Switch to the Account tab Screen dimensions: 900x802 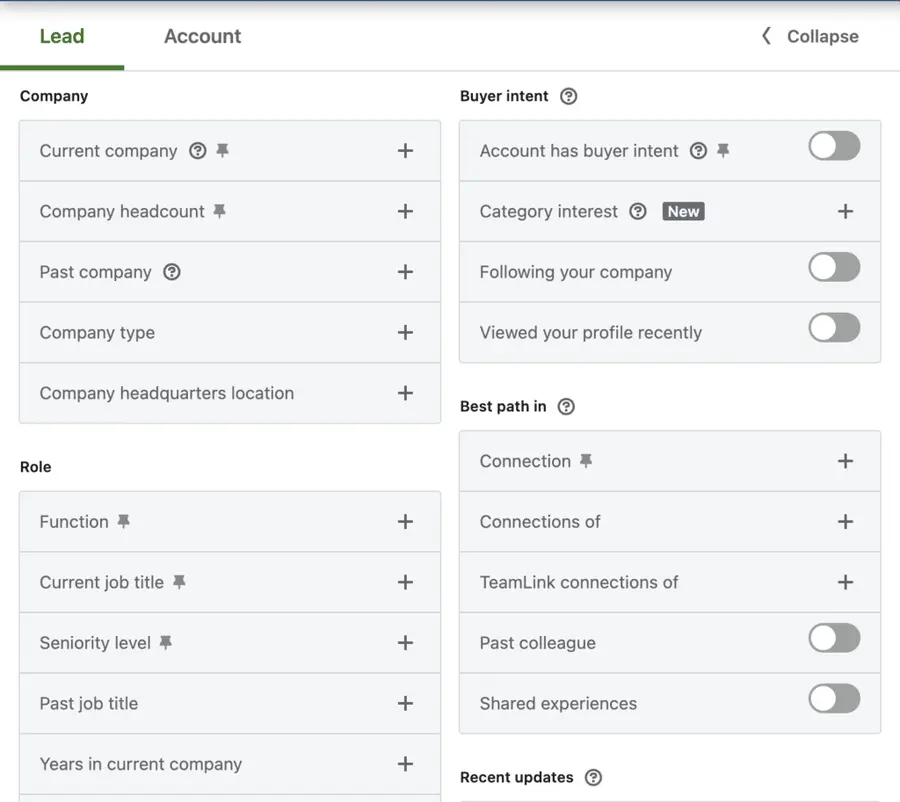click(202, 36)
